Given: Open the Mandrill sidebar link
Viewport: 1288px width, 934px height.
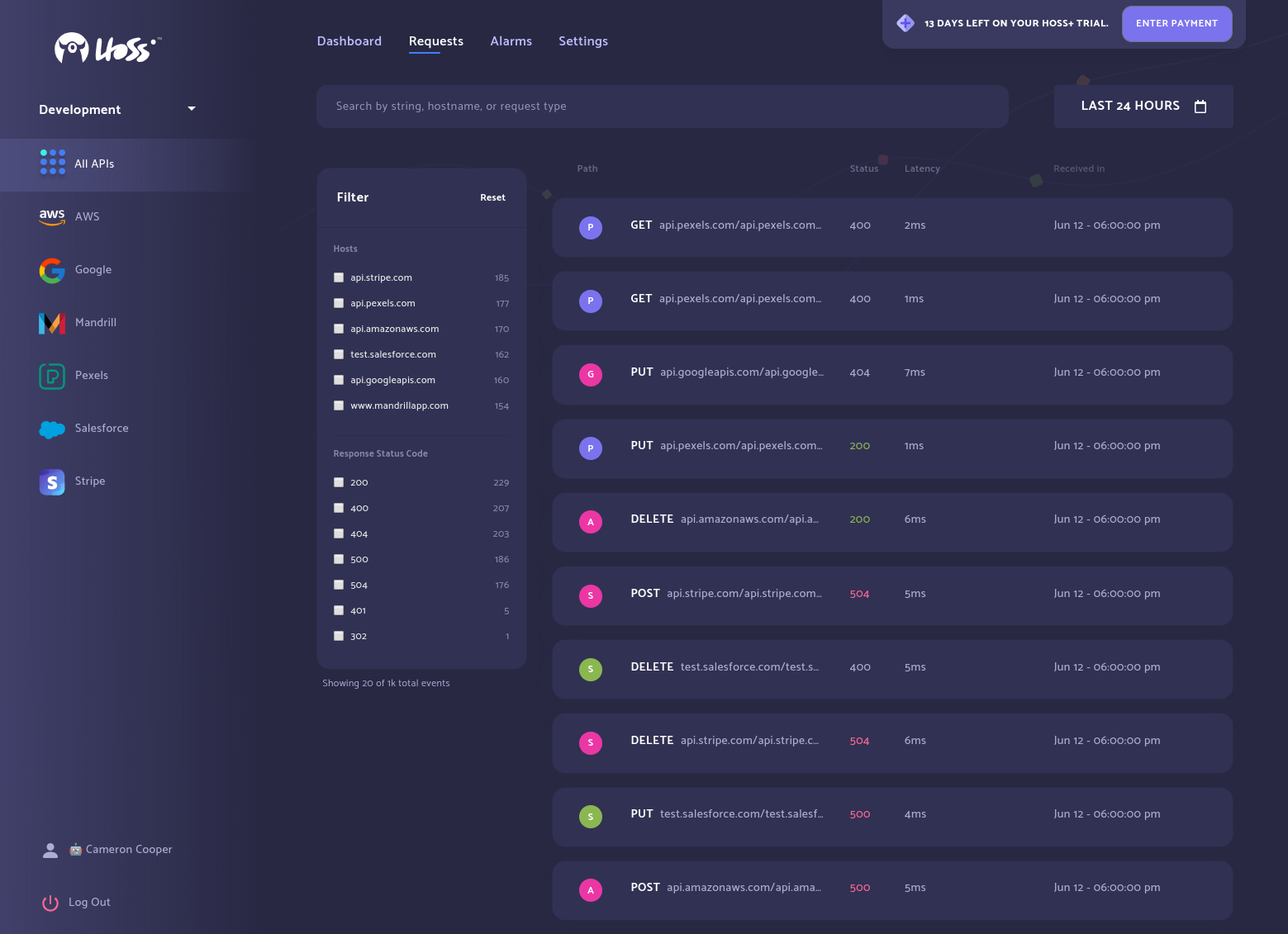Looking at the screenshot, I should pos(96,323).
